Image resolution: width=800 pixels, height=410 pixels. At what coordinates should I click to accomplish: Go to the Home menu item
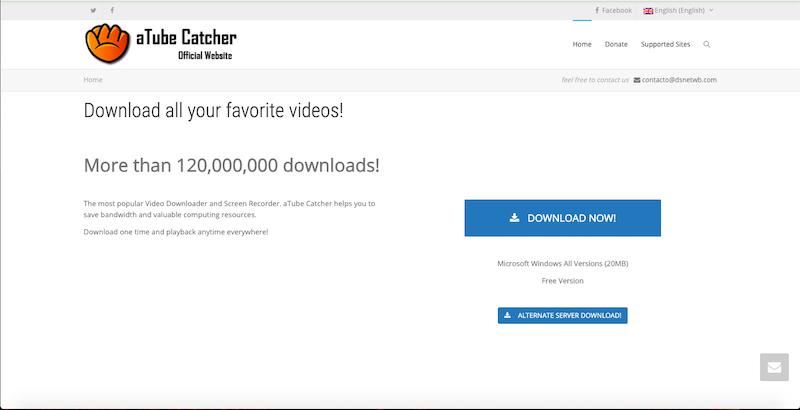tap(582, 44)
